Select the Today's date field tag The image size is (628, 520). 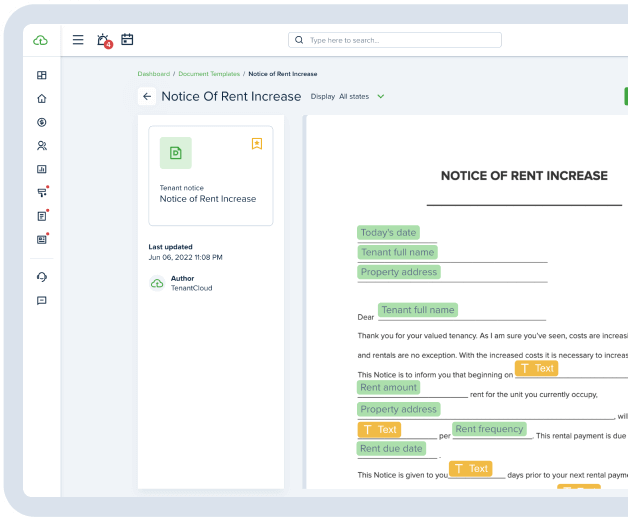(x=388, y=233)
